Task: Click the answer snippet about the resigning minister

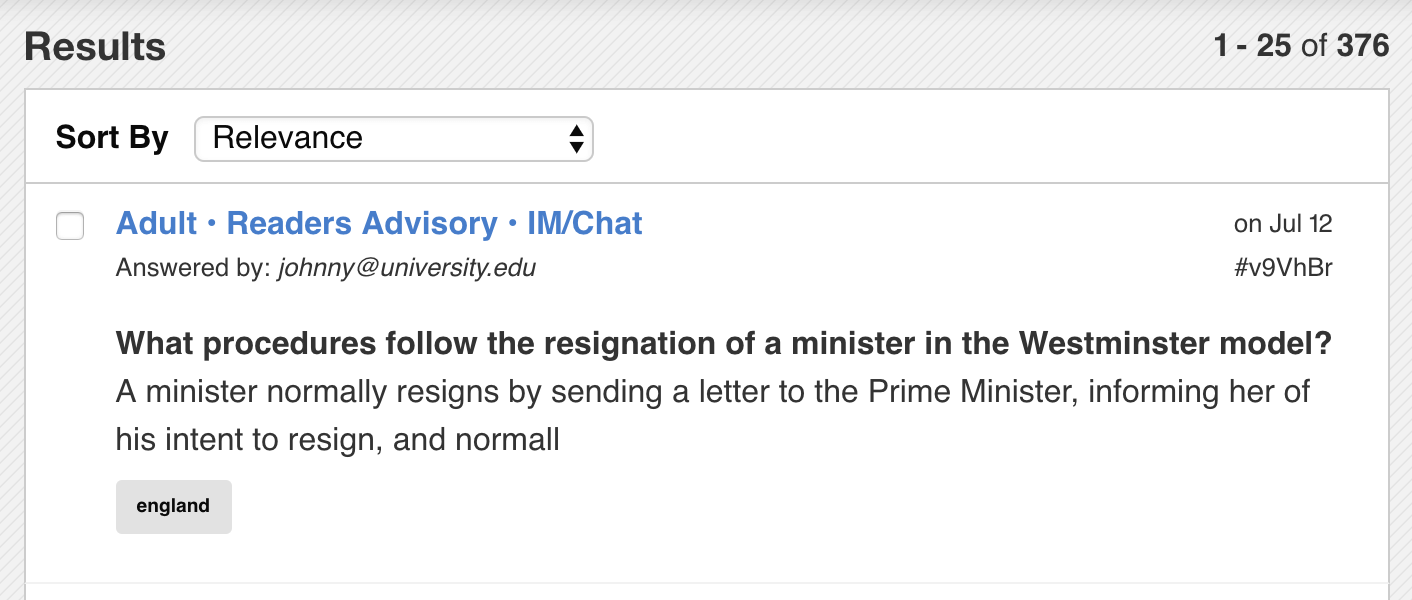Action: pyautogui.click(x=713, y=415)
